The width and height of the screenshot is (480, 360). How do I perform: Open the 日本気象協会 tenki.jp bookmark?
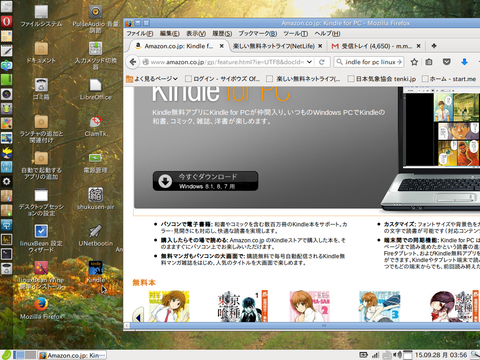(x=382, y=79)
